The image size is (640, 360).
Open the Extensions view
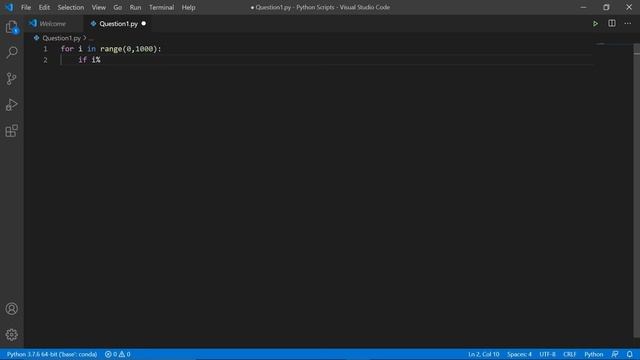[x=12, y=131]
